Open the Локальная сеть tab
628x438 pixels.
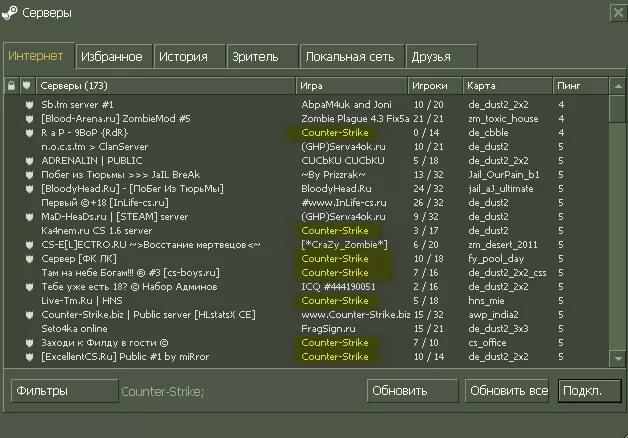pos(352,57)
